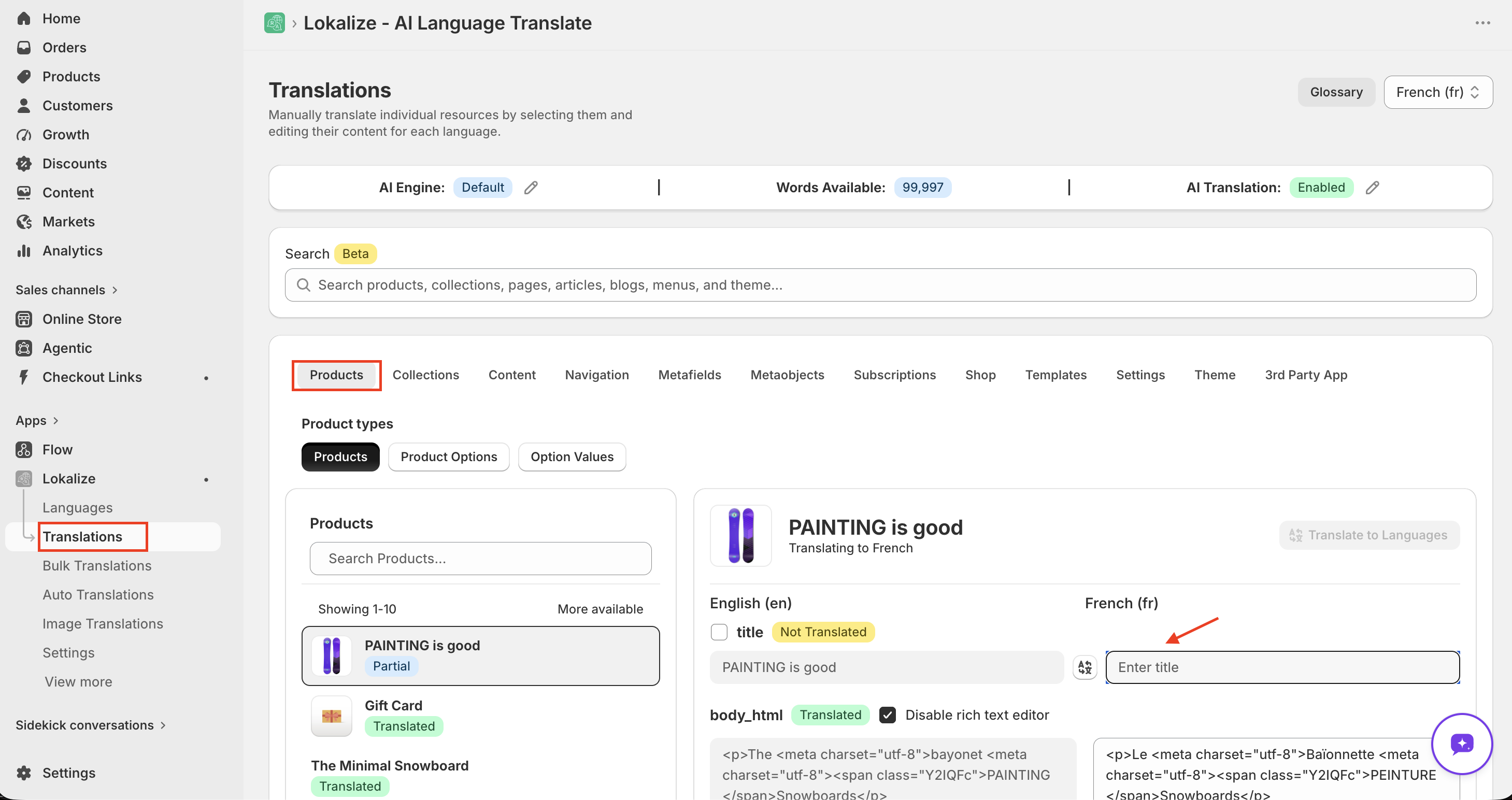Open Settings tab in translations panel

click(x=1140, y=375)
